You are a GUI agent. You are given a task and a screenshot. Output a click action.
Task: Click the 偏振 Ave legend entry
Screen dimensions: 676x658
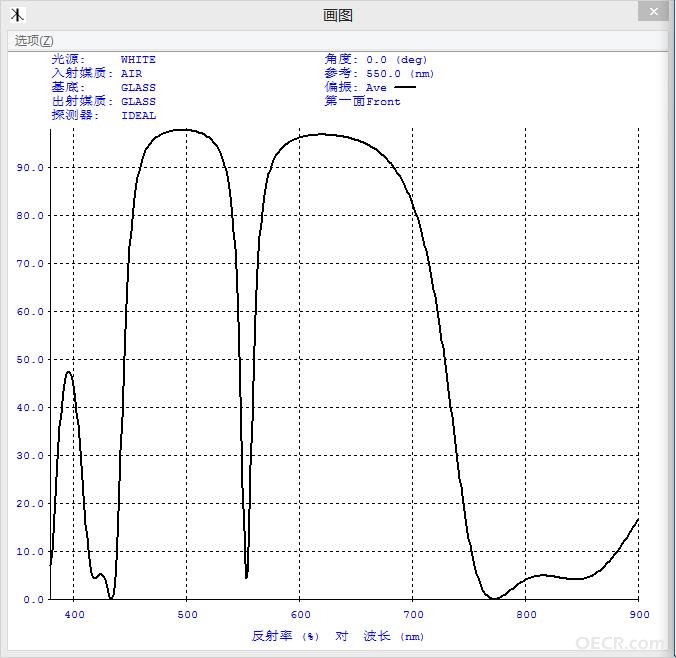tap(370, 87)
